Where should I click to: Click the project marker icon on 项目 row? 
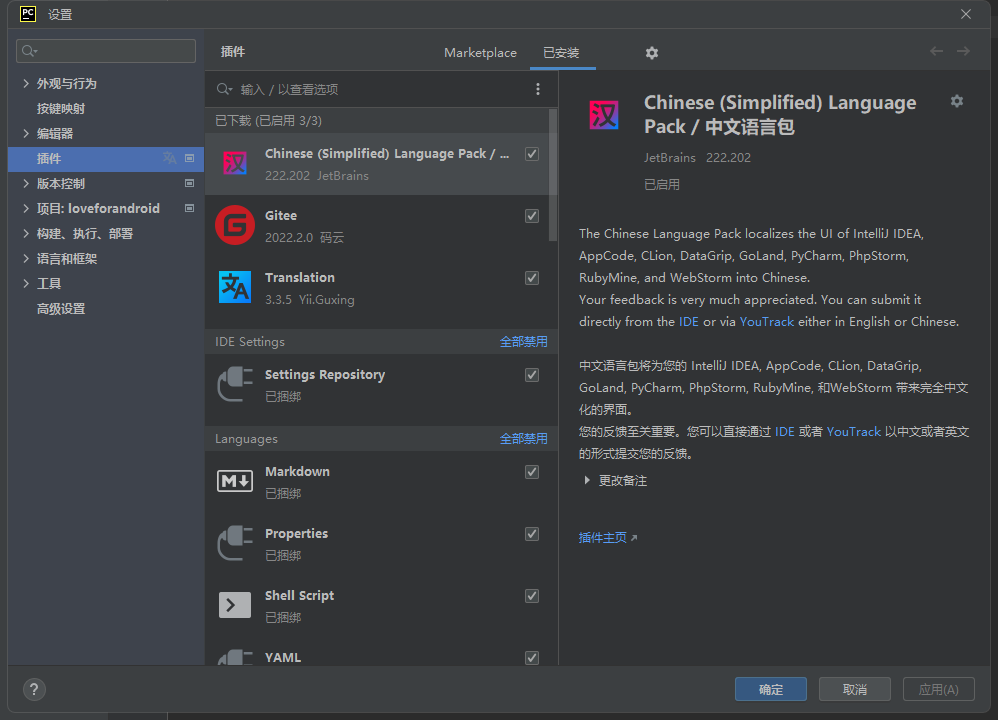(x=189, y=208)
